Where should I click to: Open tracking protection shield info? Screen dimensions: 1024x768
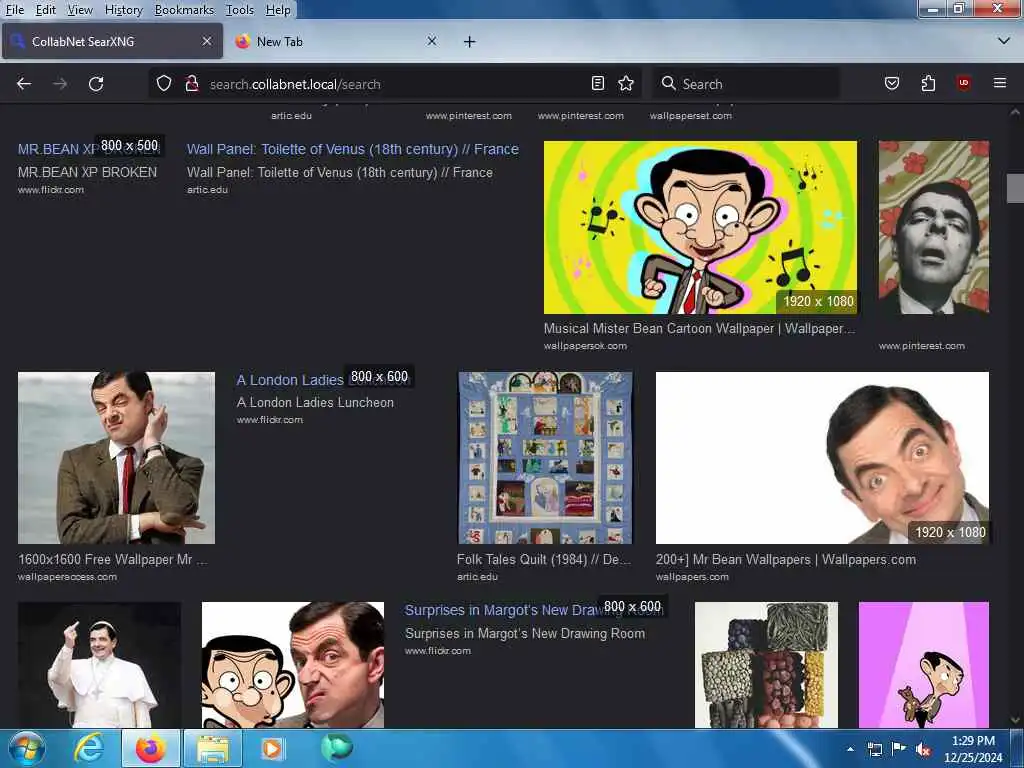[164, 84]
